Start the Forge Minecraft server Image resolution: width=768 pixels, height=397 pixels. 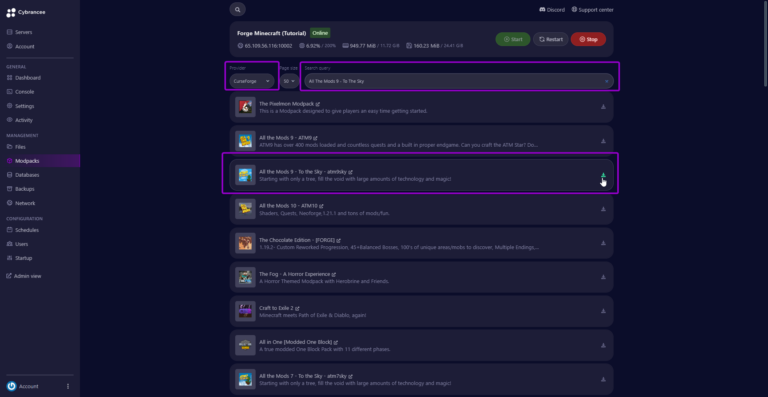click(513, 39)
